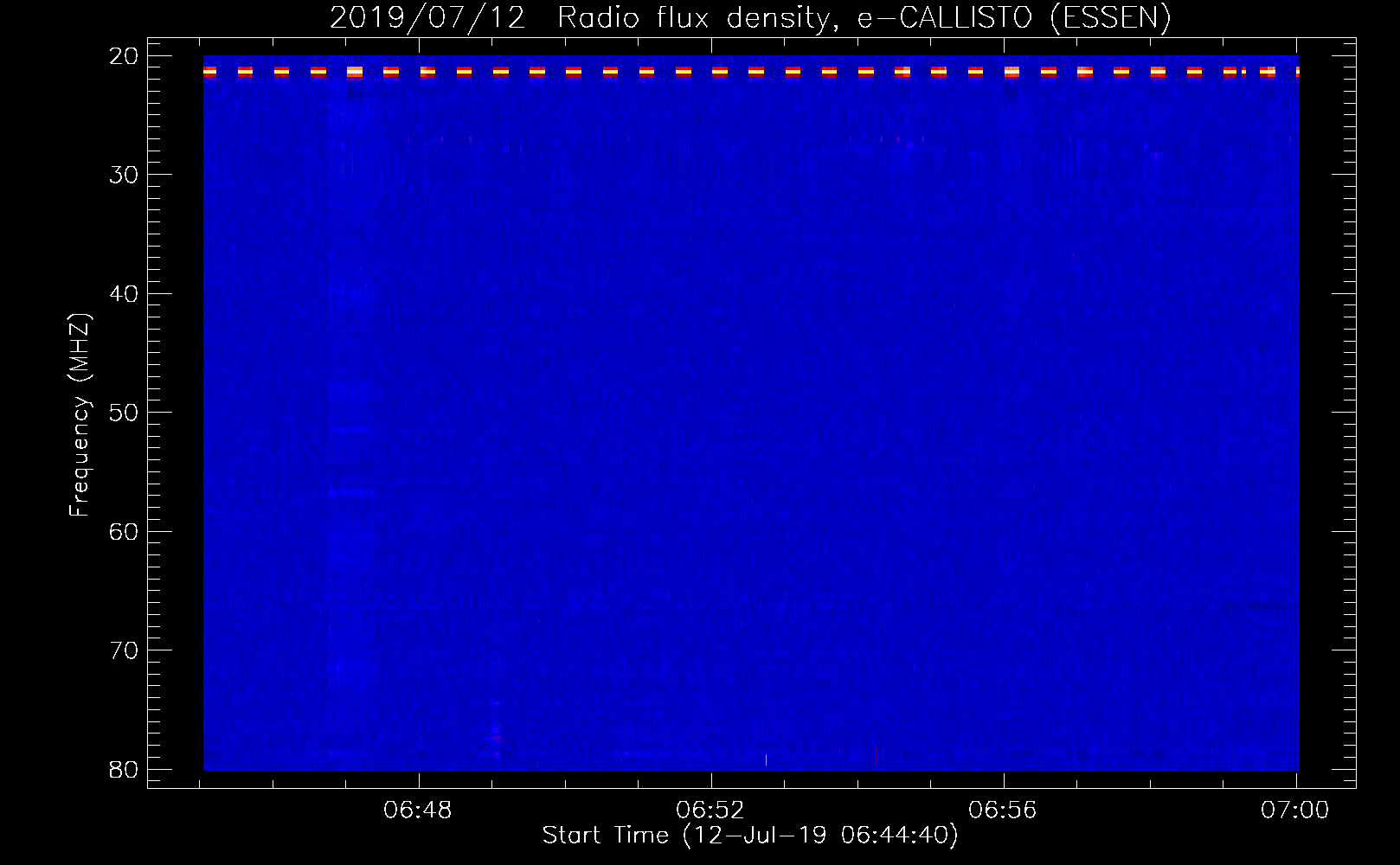Click the 80 MHz frequency tick label
Image resolution: width=1400 pixels, height=865 pixels.
point(124,770)
